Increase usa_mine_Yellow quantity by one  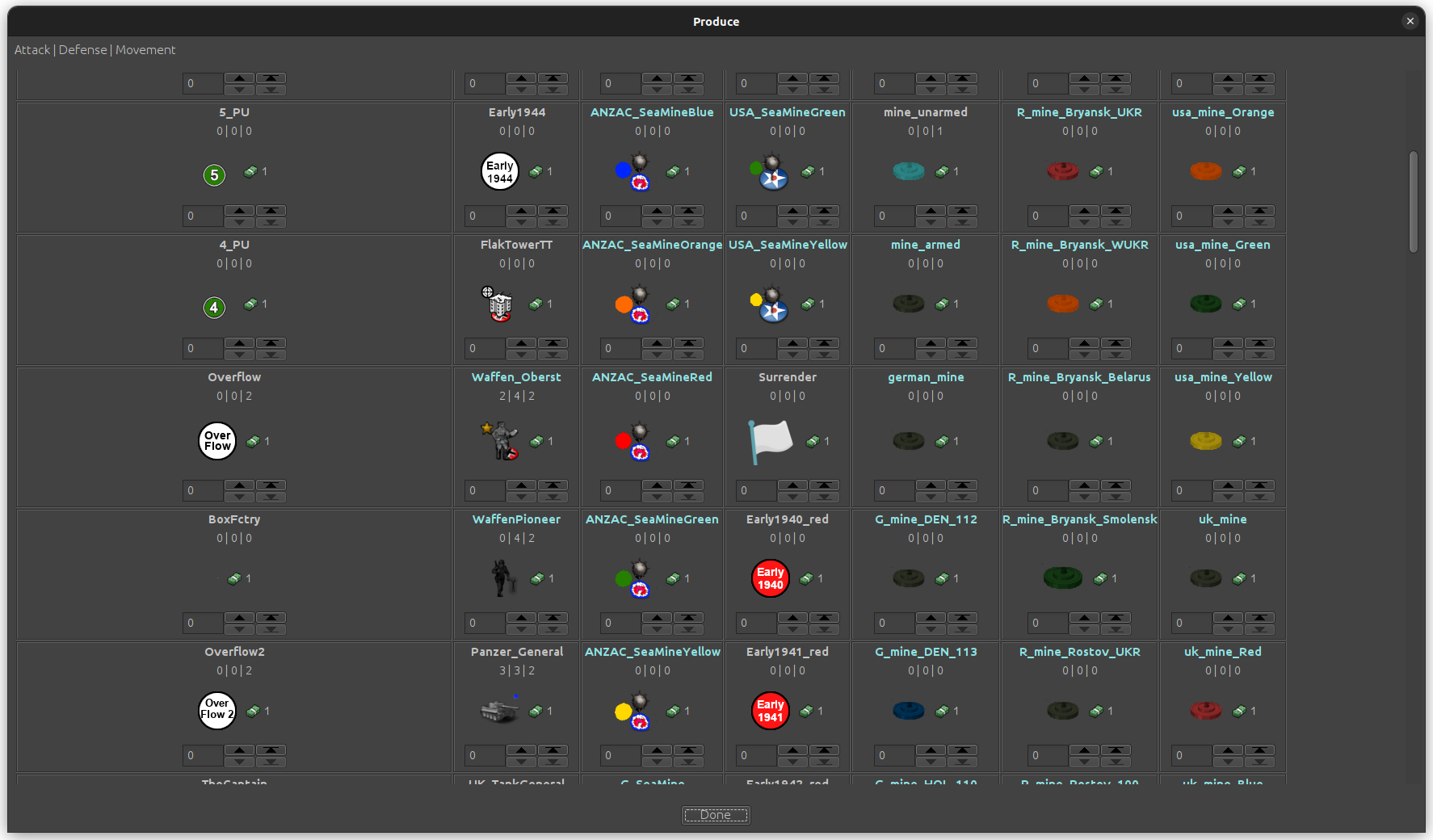pos(1229,485)
